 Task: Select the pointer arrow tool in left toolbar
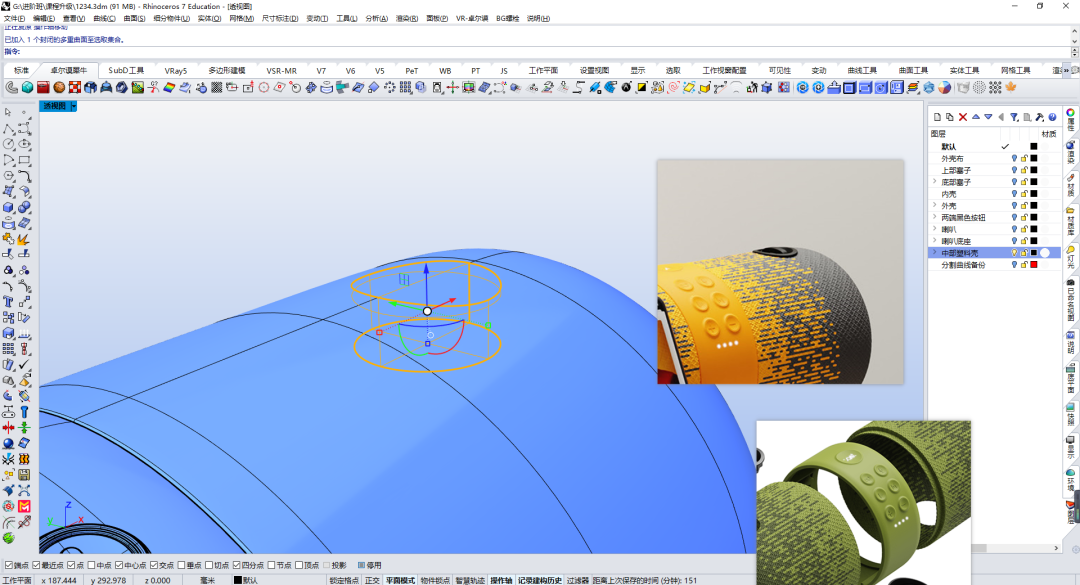(x=8, y=112)
